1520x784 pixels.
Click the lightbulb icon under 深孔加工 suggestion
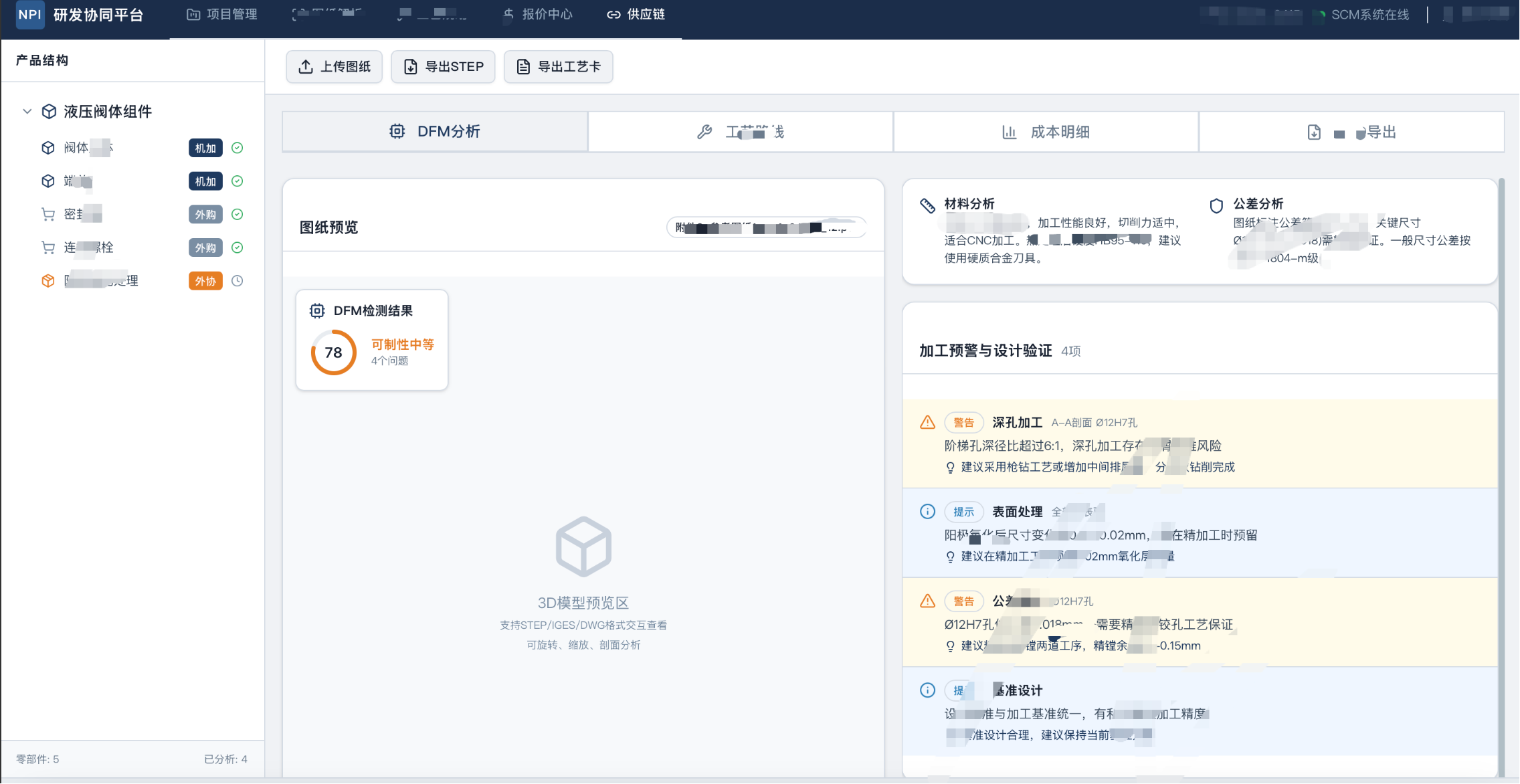[950, 468]
